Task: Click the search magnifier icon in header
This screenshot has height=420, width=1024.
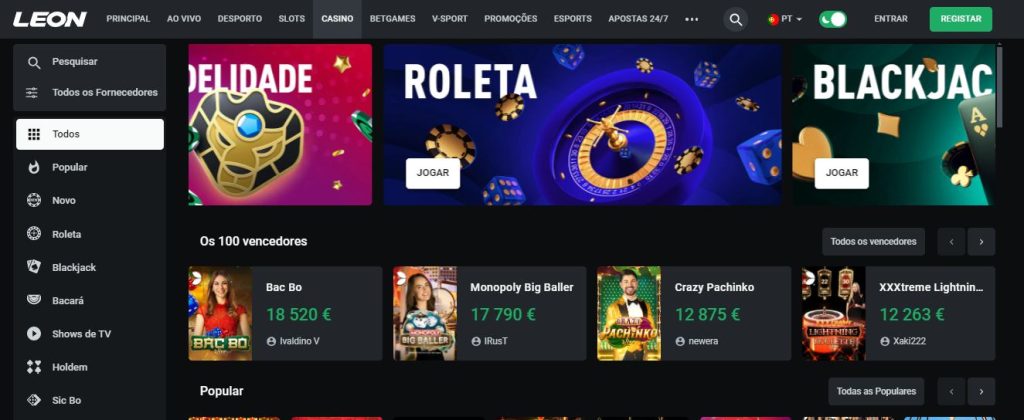Action: tap(735, 20)
